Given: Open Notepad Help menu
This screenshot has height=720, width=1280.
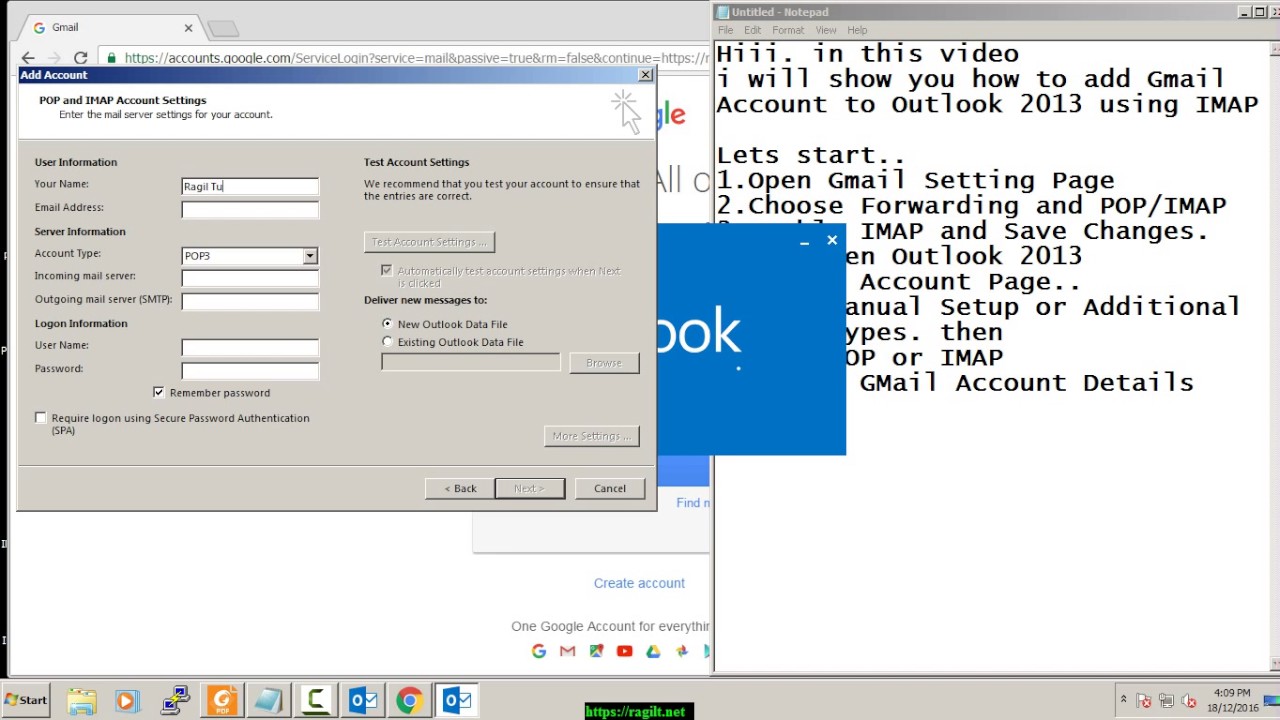Looking at the screenshot, I should tap(857, 30).
